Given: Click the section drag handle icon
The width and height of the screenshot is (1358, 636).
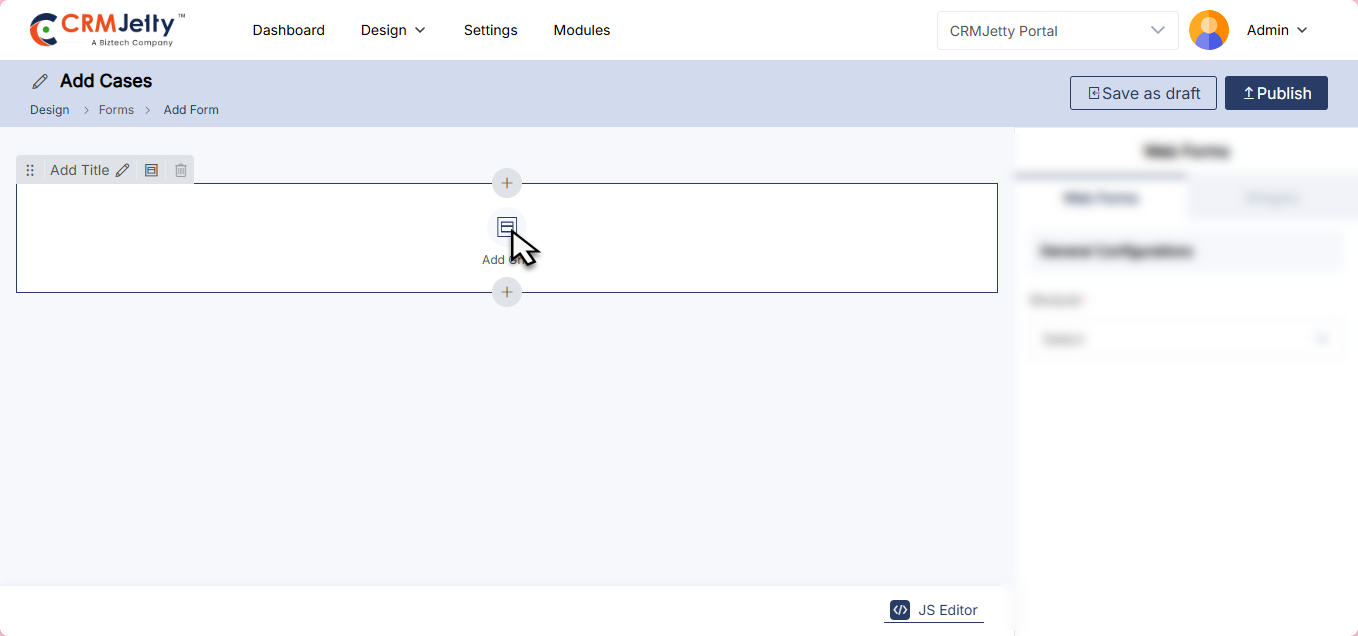Looking at the screenshot, I should coord(30,171).
